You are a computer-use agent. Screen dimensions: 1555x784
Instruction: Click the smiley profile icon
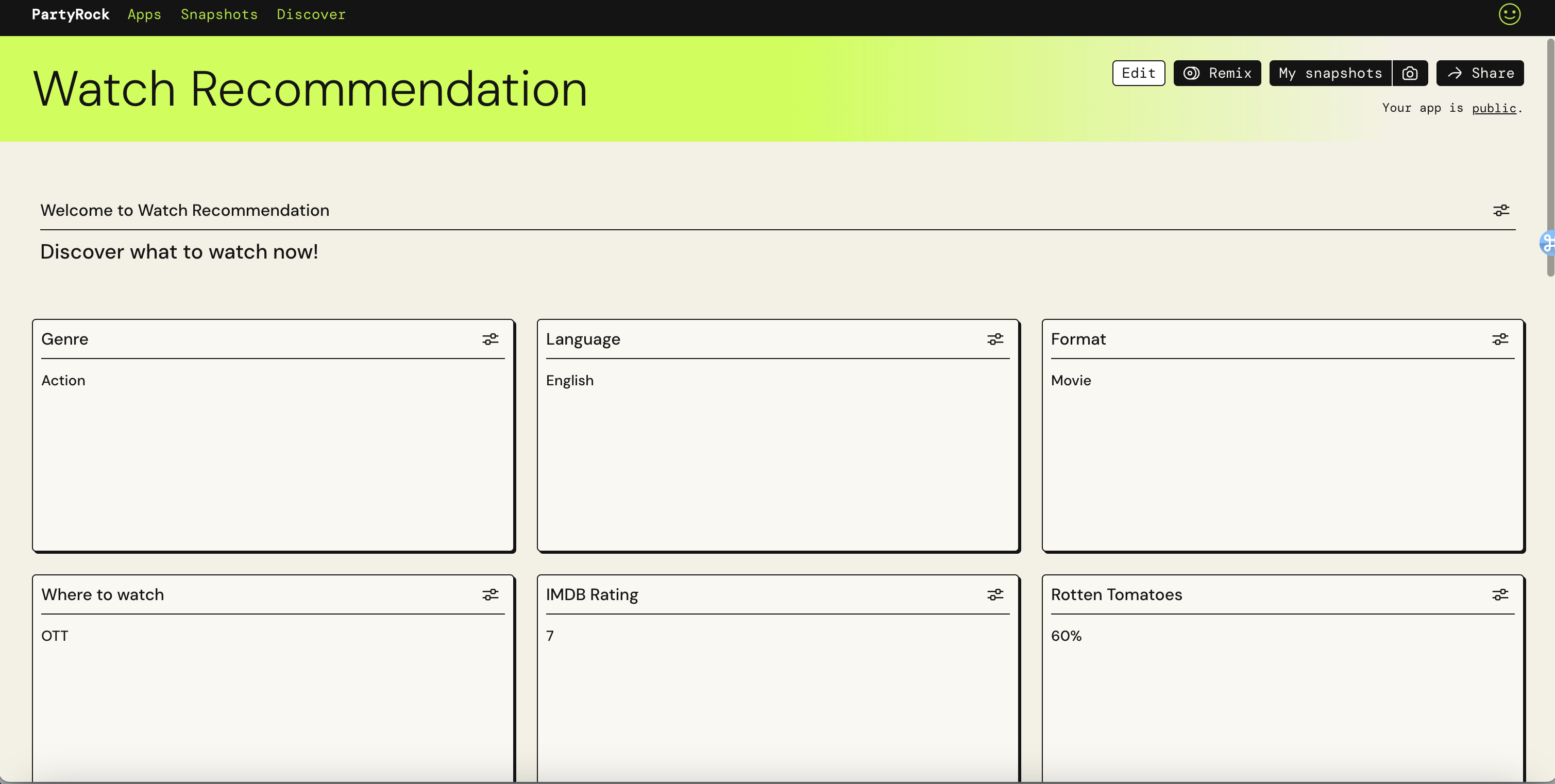pyautogui.click(x=1509, y=14)
